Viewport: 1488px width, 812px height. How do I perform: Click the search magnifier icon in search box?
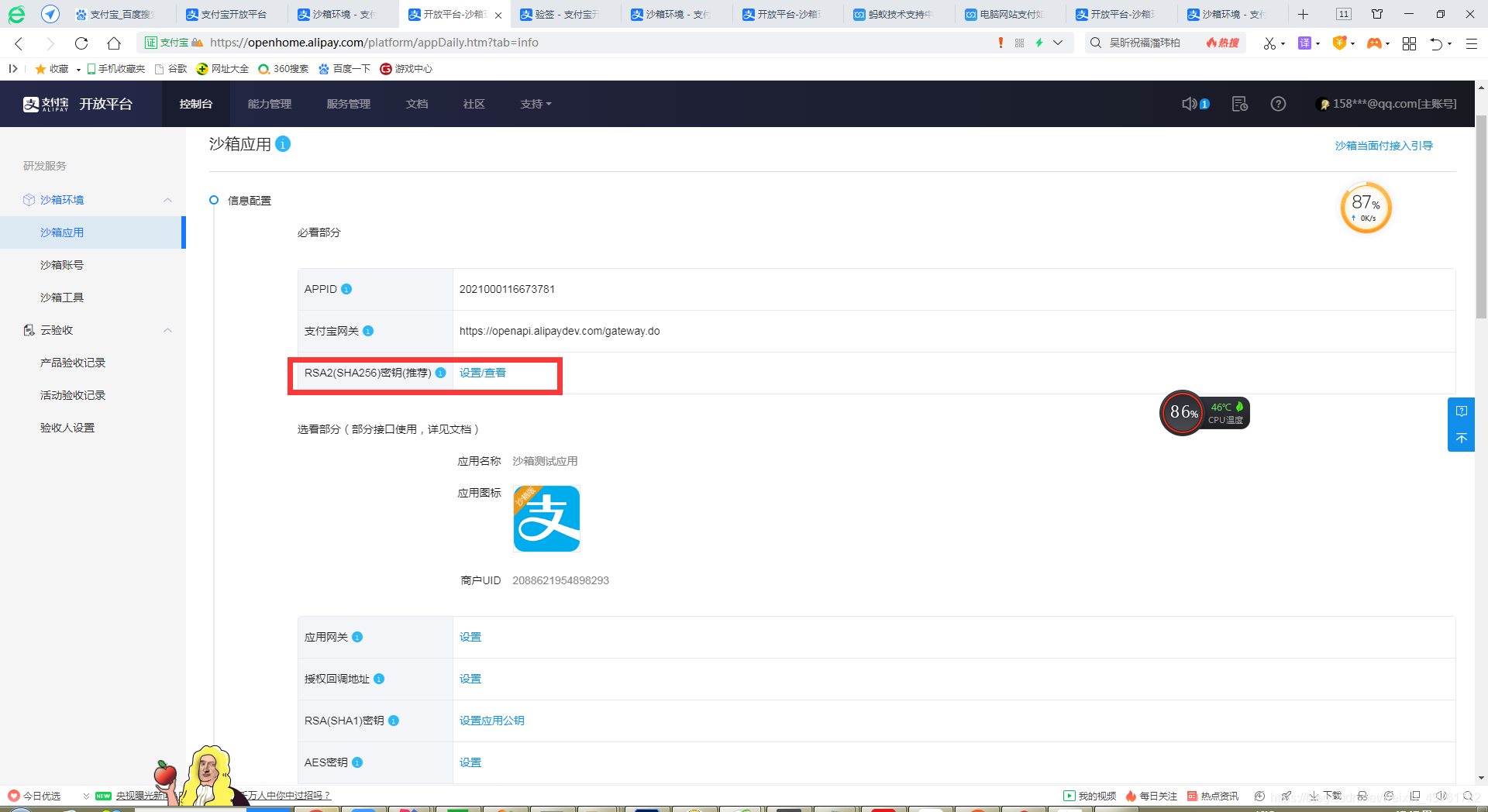pos(1095,43)
